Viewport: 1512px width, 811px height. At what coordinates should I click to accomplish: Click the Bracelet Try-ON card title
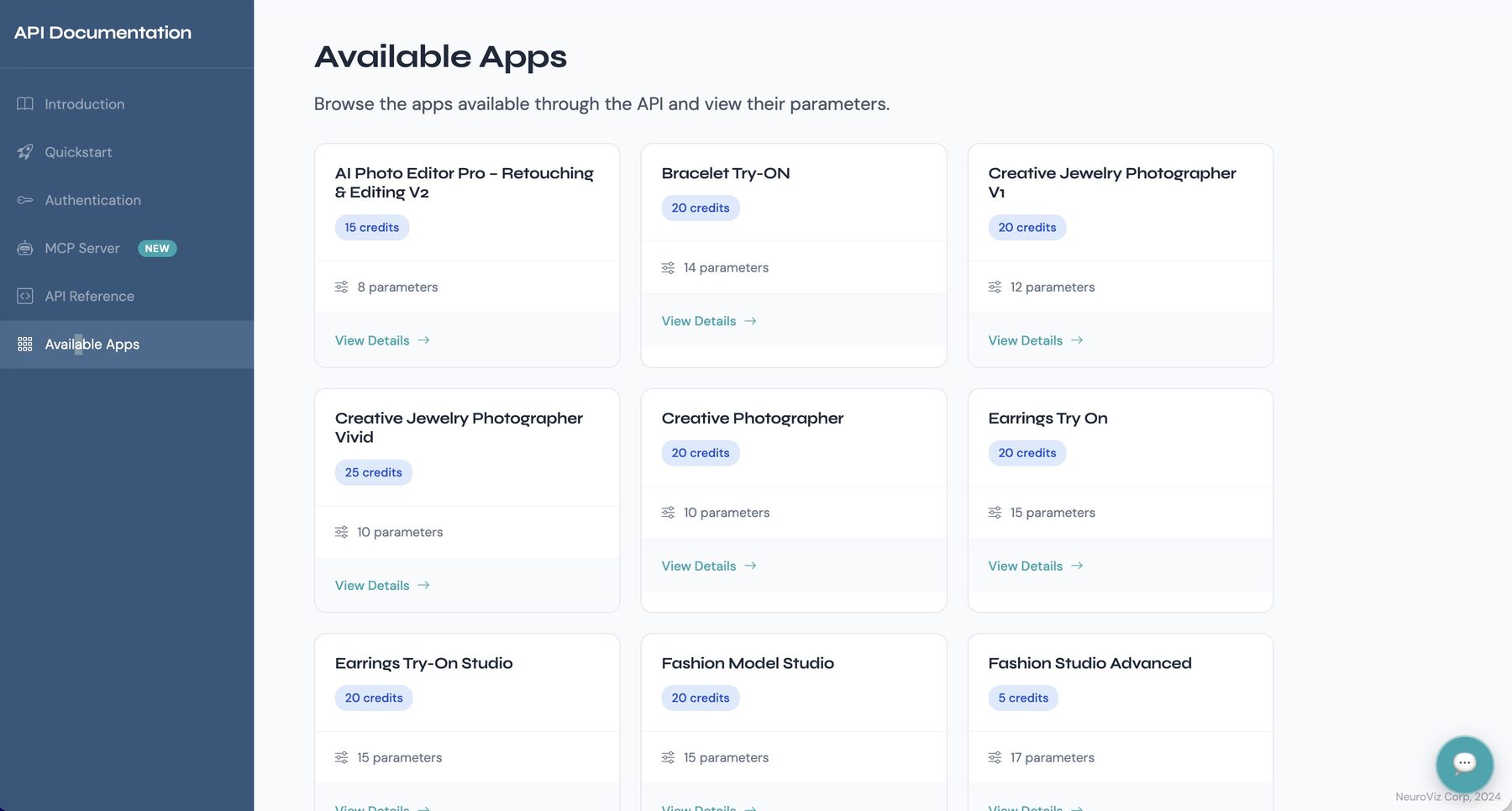coord(726,173)
